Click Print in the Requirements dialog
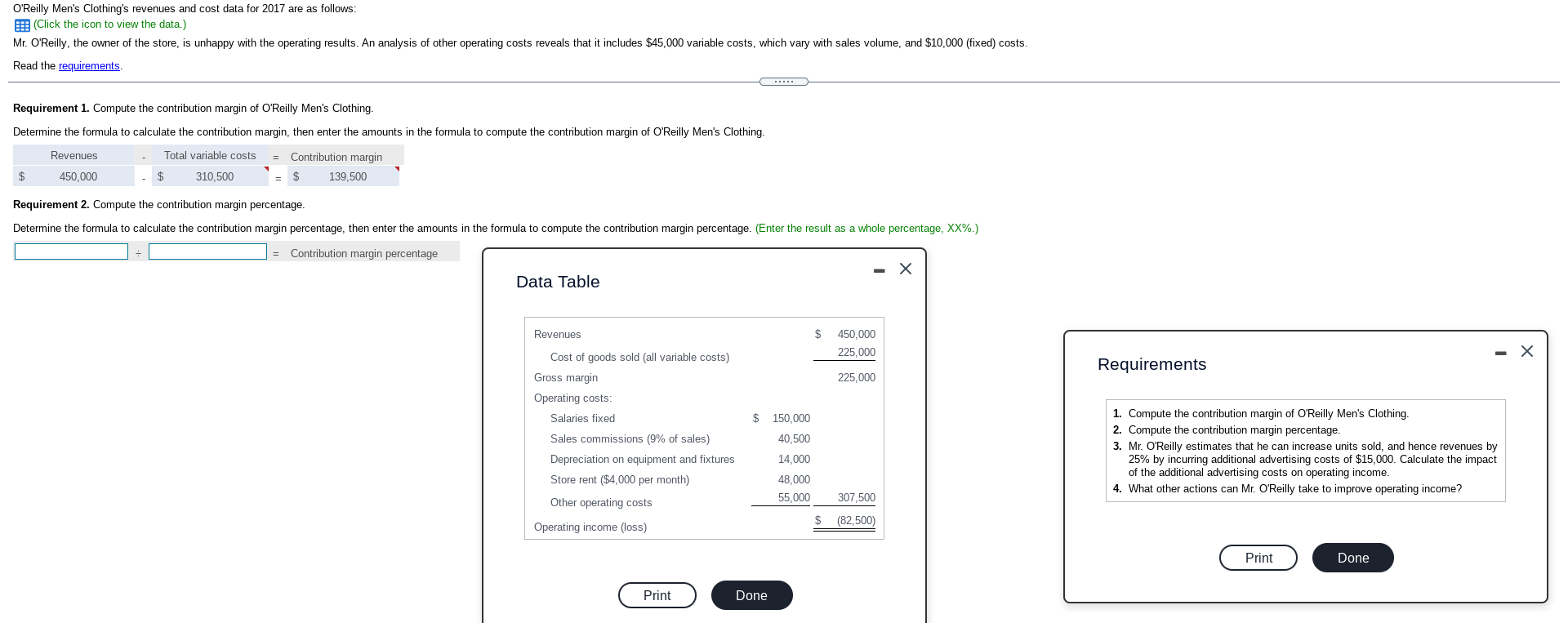1568x623 pixels. pyautogui.click(x=1258, y=558)
